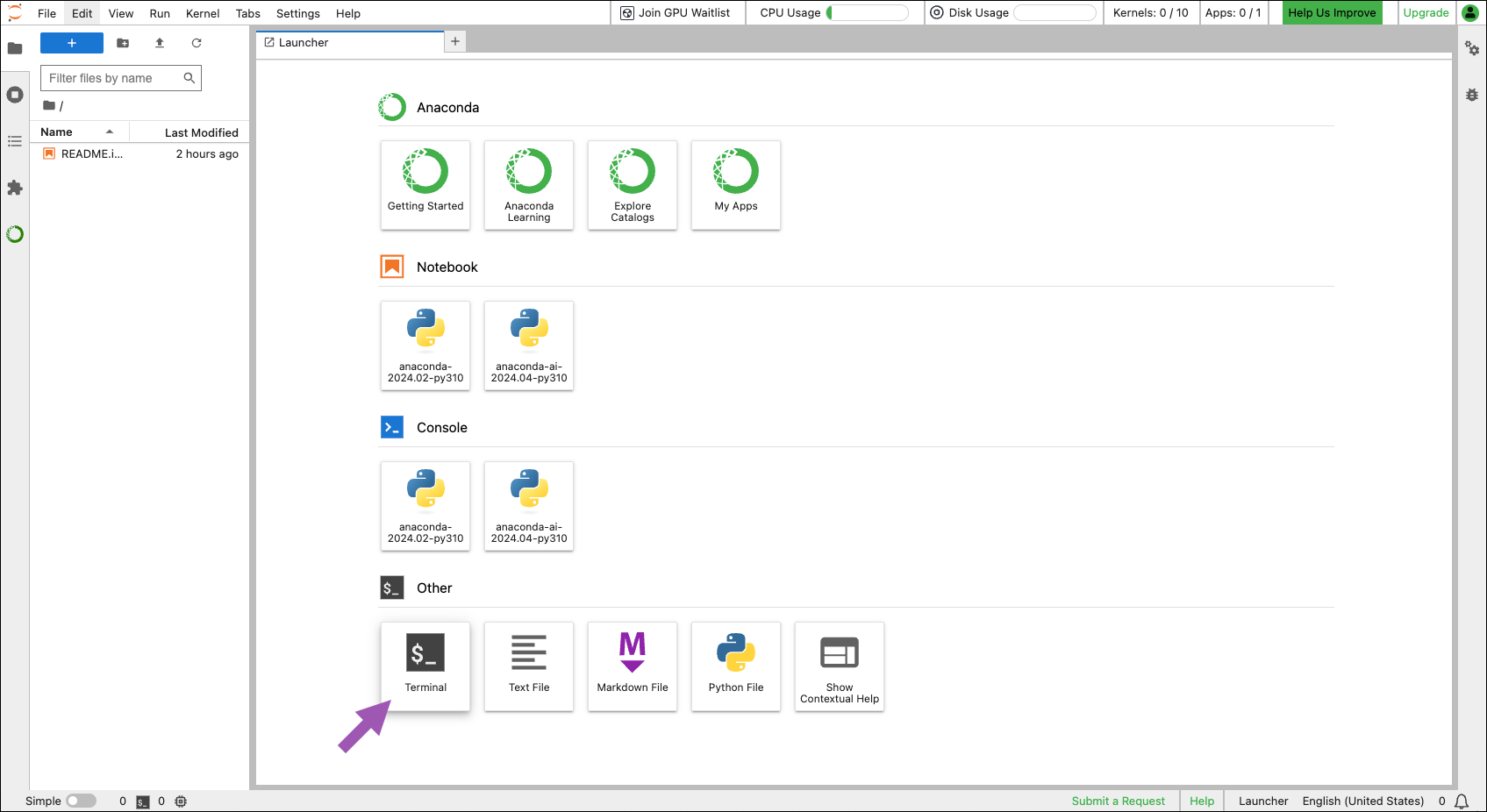Open running terminals and kernels sidebar
The image size is (1487, 812).
pos(15,95)
